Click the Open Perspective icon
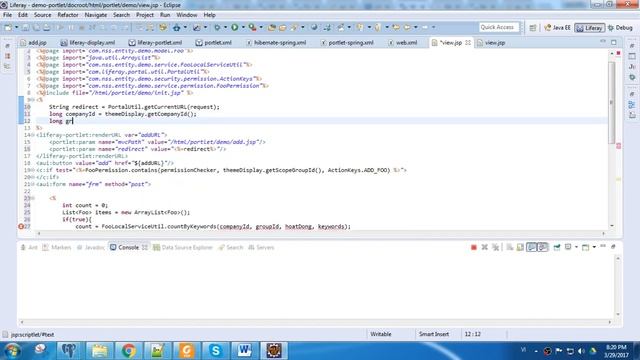Image resolution: width=640 pixels, height=360 pixels. coord(533,28)
